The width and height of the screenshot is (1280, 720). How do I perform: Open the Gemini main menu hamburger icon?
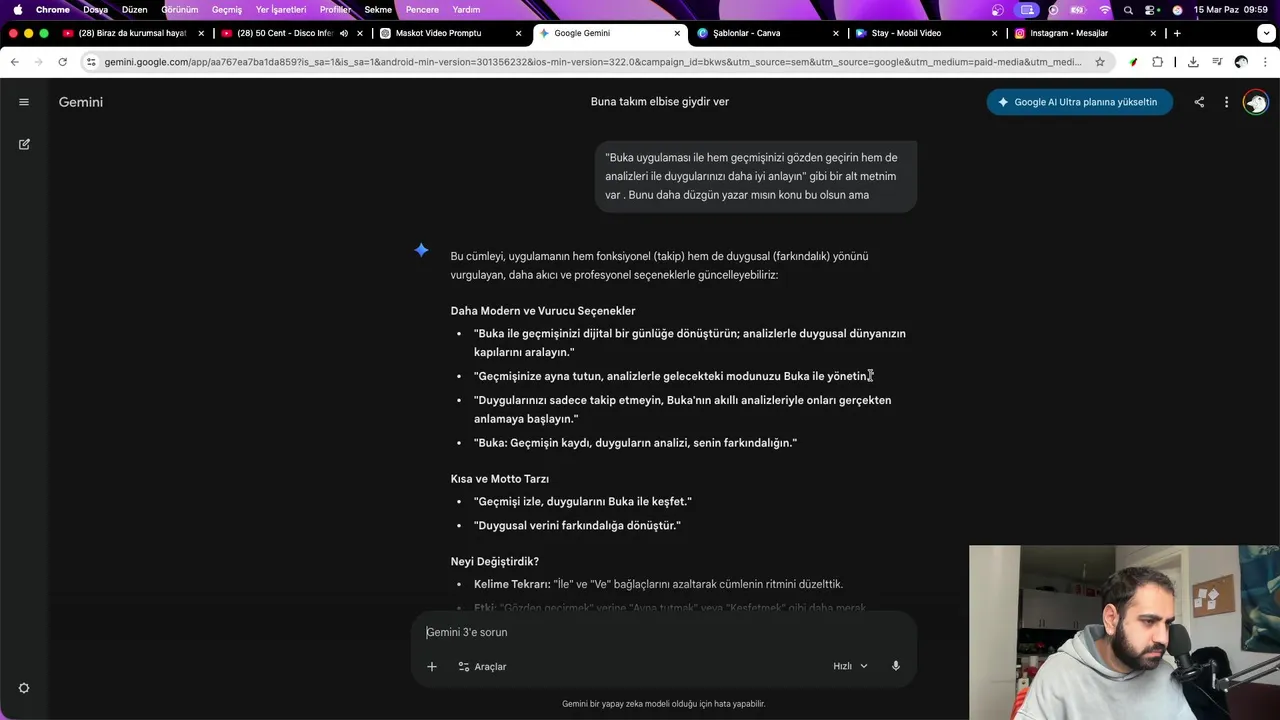[x=24, y=102]
